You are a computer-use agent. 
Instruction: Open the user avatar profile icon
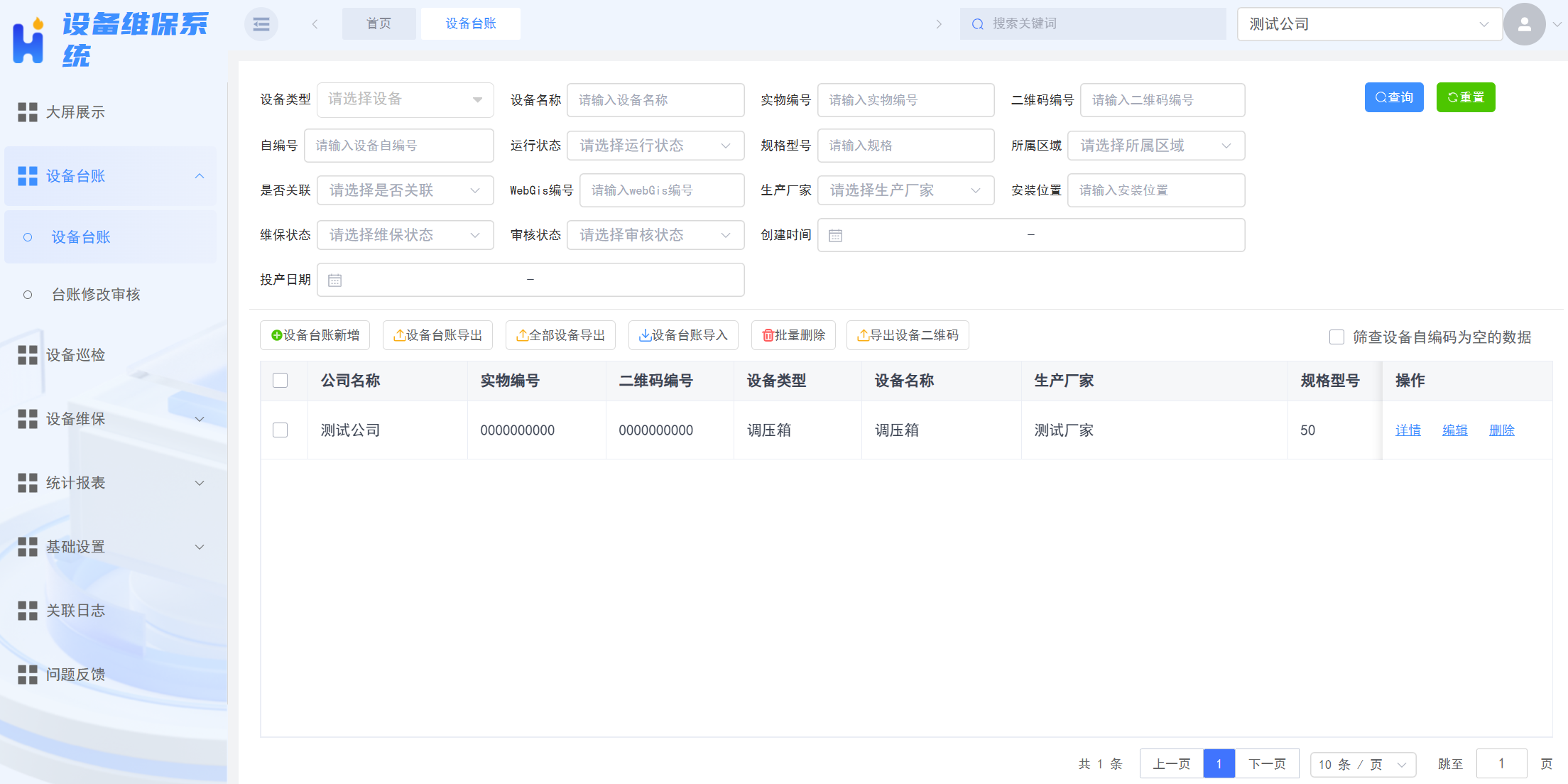[1524, 23]
